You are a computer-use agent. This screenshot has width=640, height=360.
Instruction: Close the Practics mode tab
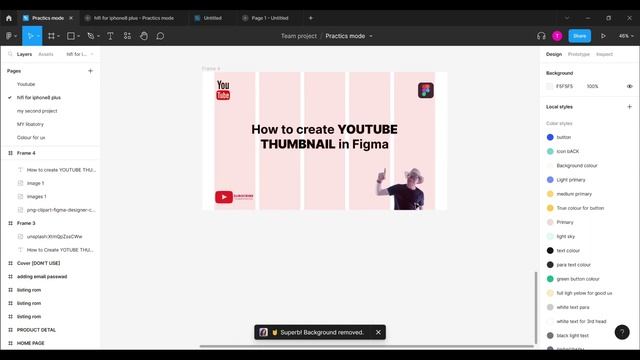click(71, 18)
